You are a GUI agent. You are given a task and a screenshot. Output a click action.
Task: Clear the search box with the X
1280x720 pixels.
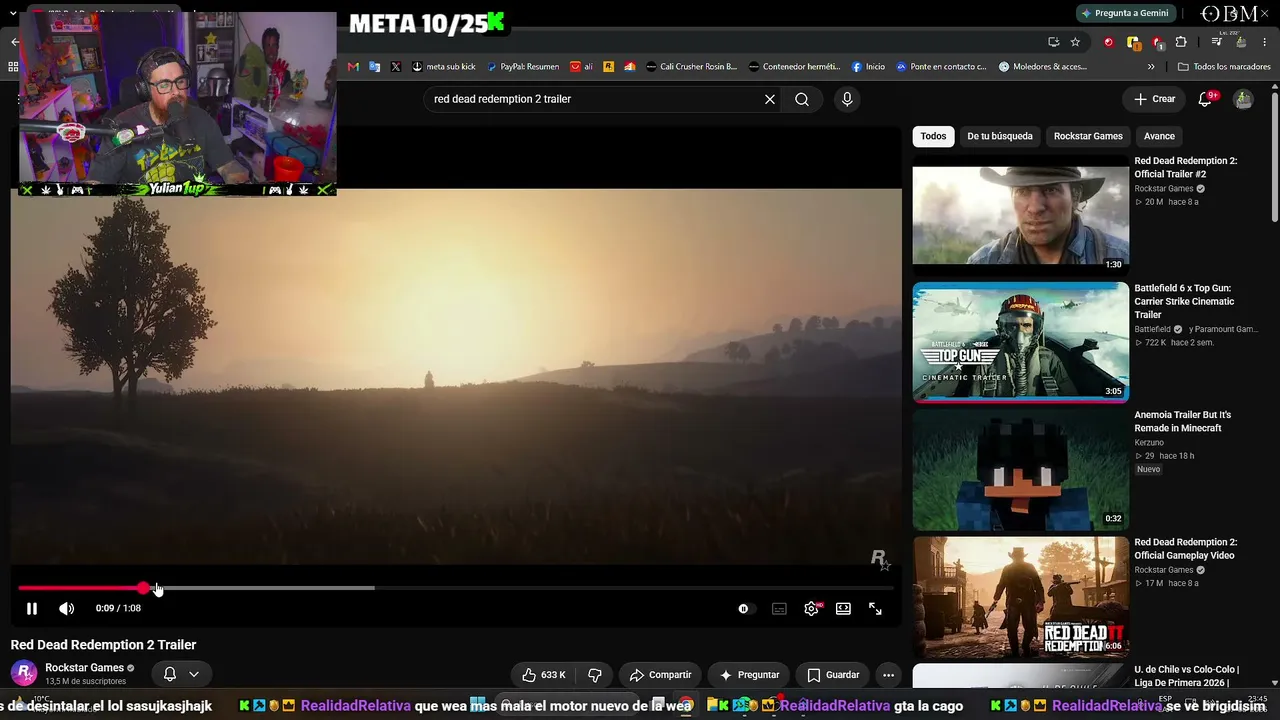click(x=770, y=99)
